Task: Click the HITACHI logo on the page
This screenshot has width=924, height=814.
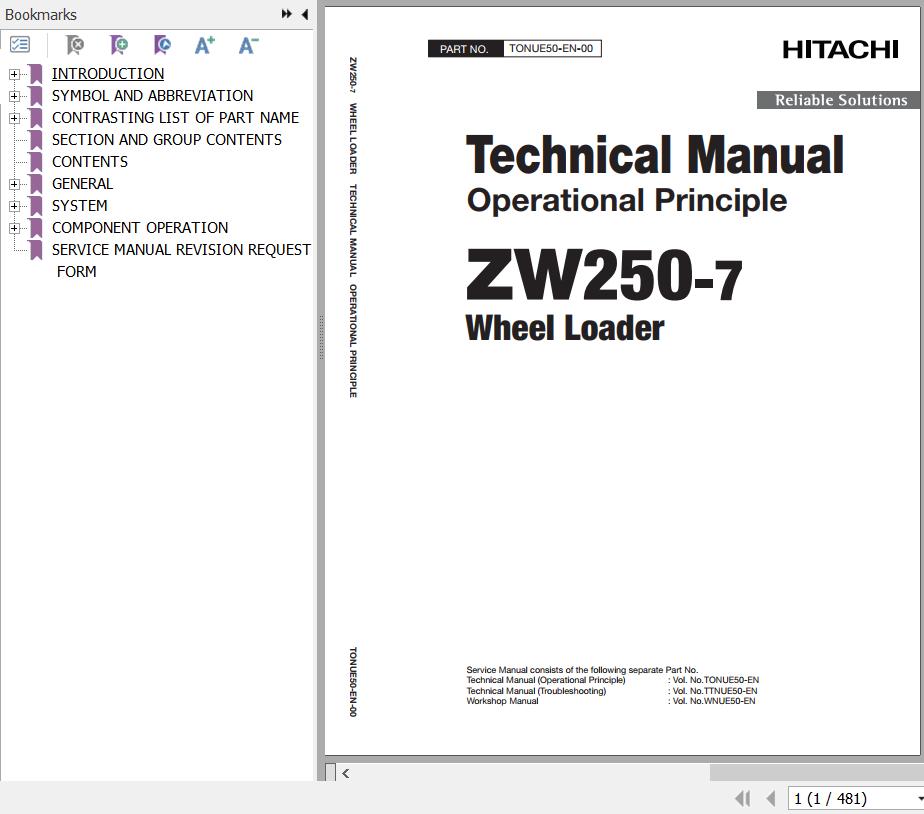Action: [840, 50]
